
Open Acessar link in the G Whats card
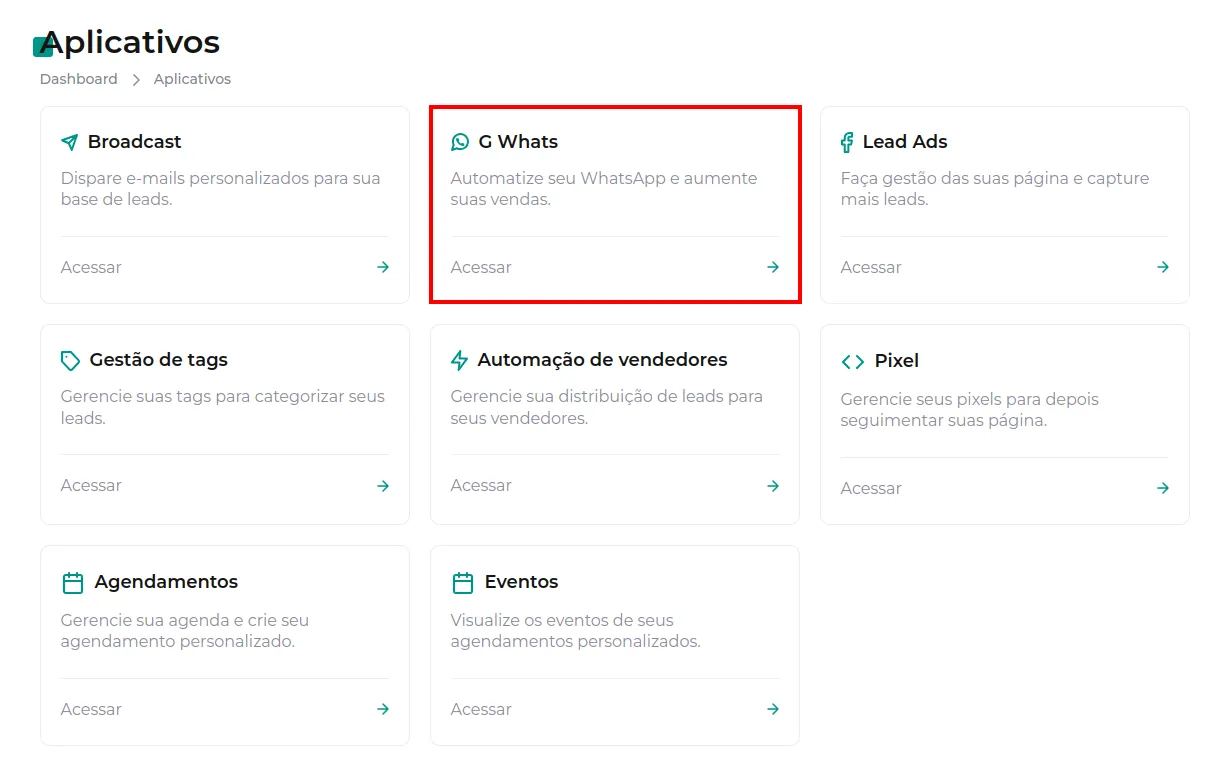(x=481, y=267)
